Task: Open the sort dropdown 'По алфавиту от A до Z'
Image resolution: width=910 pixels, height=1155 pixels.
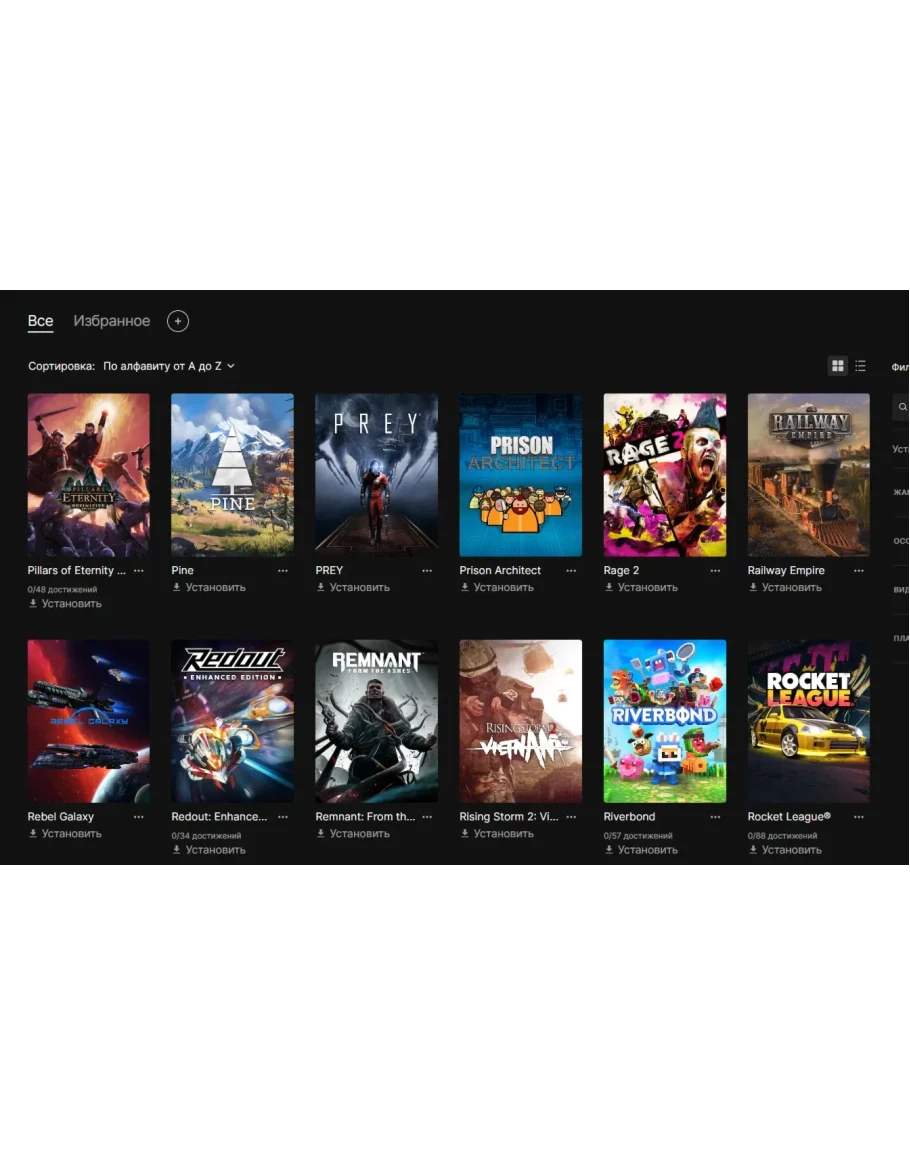Action: (x=169, y=367)
